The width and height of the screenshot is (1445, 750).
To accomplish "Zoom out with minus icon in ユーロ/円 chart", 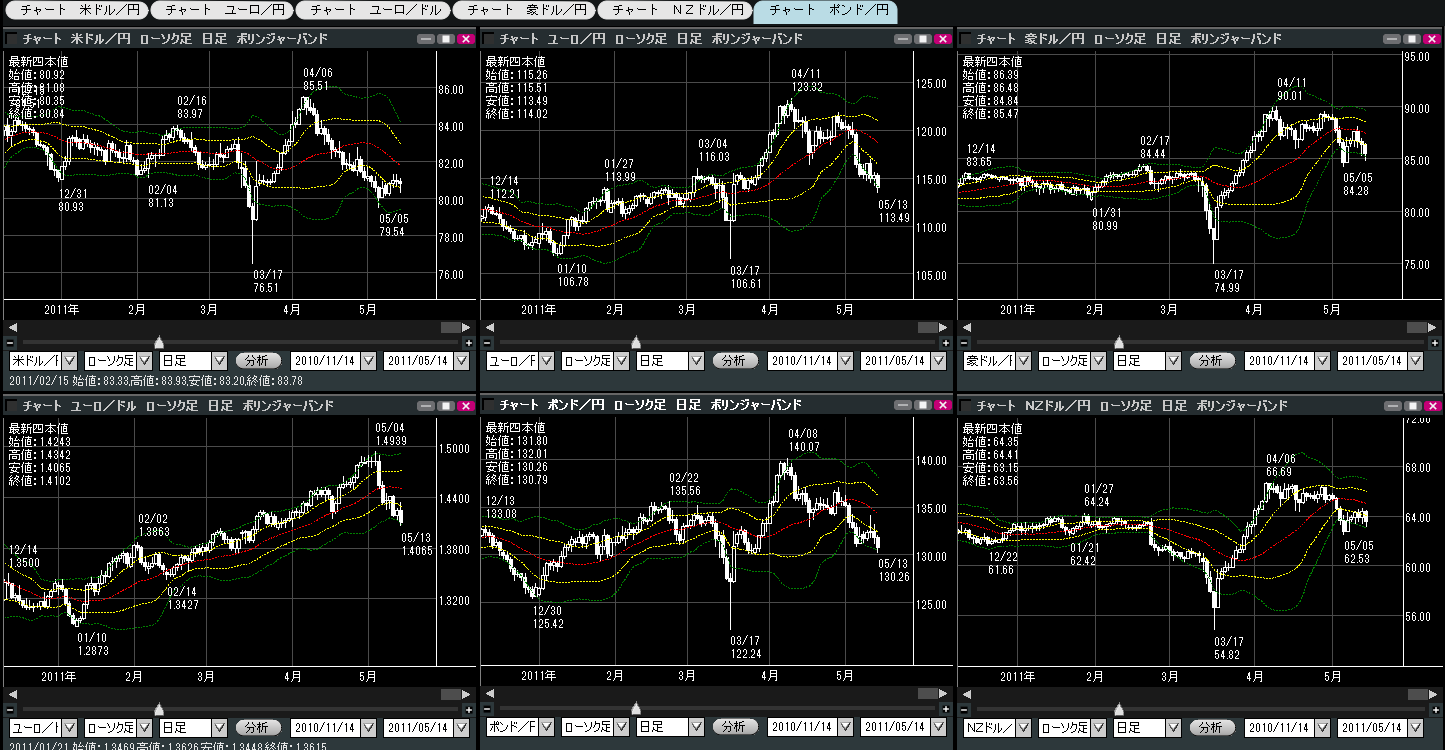I will click(488, 343).
